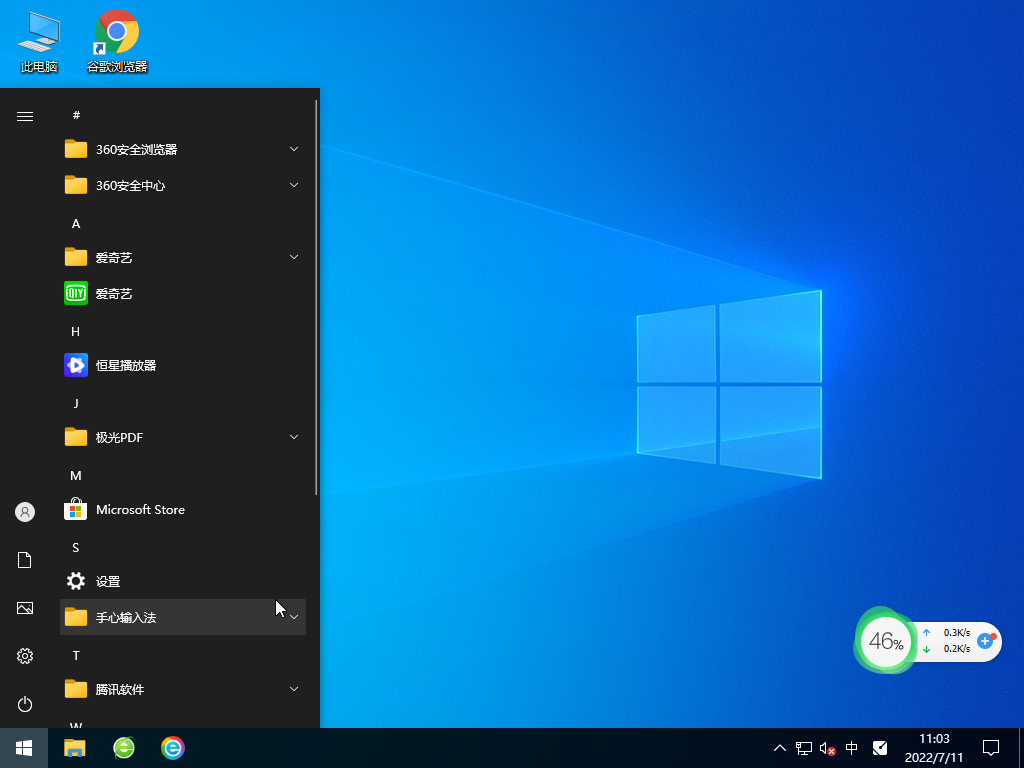Launch the 爱奇艺 video app
Image resolution: width=1024 pixels, height=768 pixels.
pyautogui.click(x=111, y=293)
